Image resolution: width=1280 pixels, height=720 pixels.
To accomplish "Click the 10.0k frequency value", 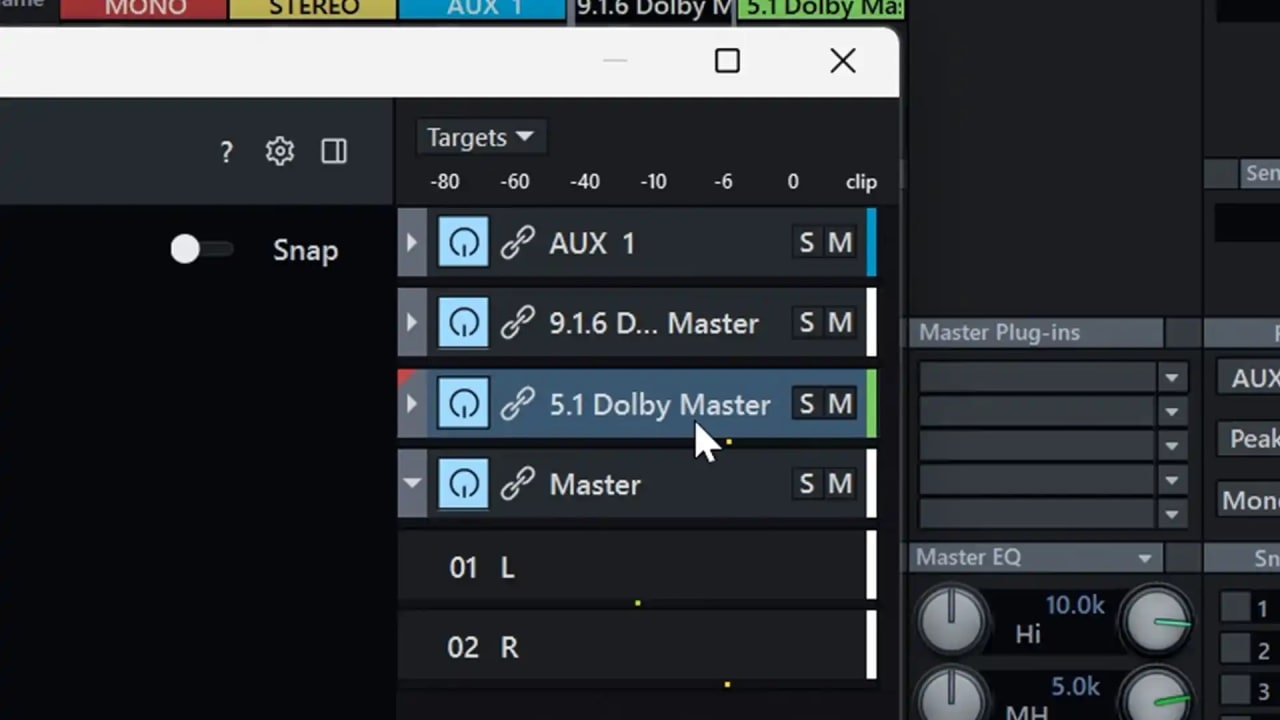I will [1075, 605].
